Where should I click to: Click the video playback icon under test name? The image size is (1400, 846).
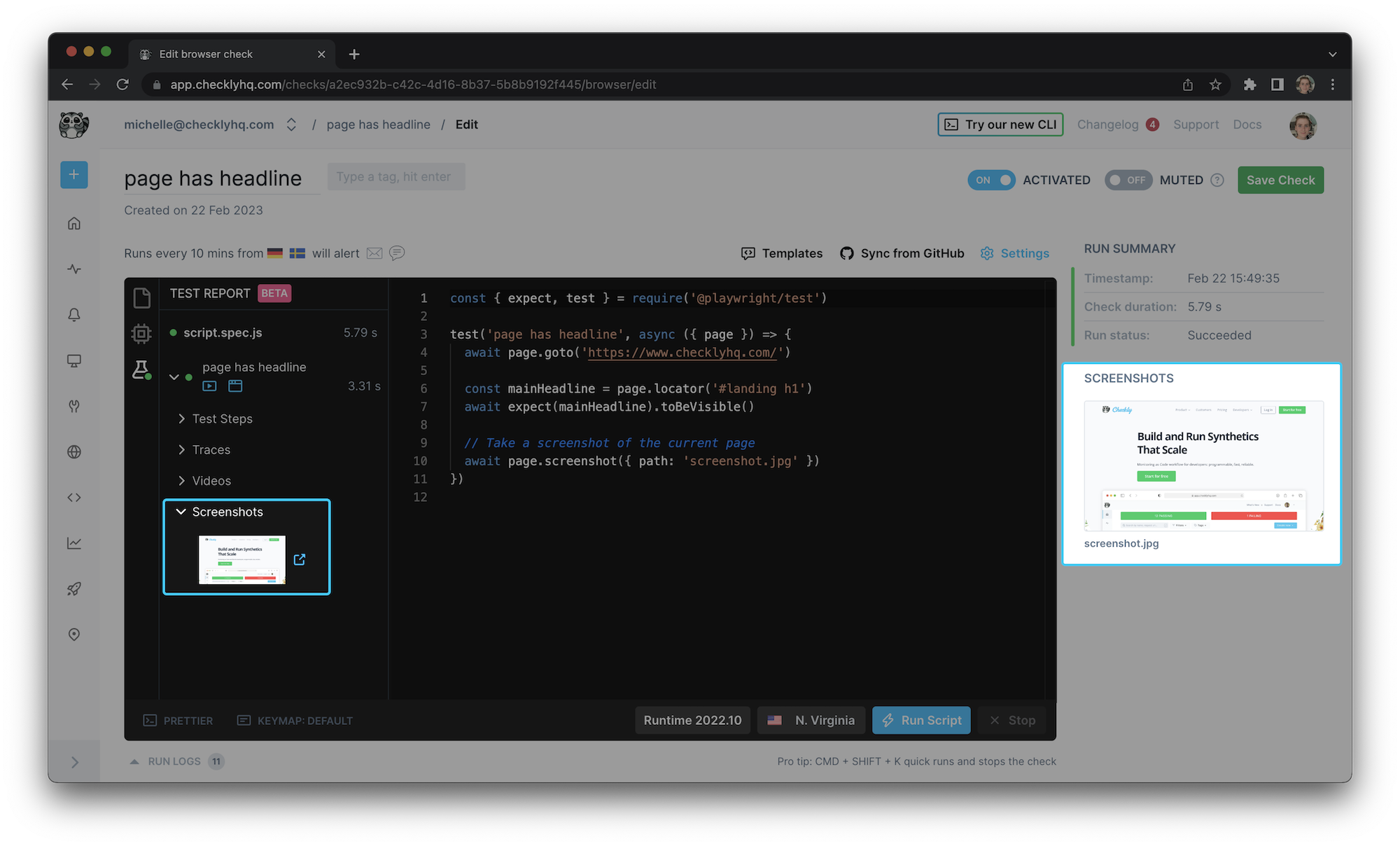tap(209, 386)
